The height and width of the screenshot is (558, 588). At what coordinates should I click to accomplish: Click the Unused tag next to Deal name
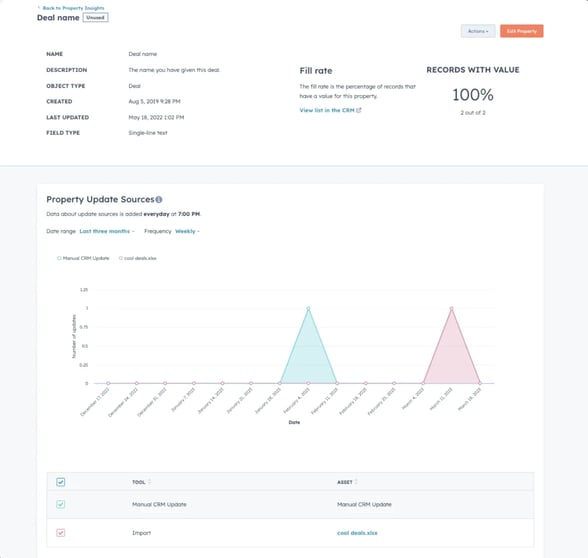96,18
